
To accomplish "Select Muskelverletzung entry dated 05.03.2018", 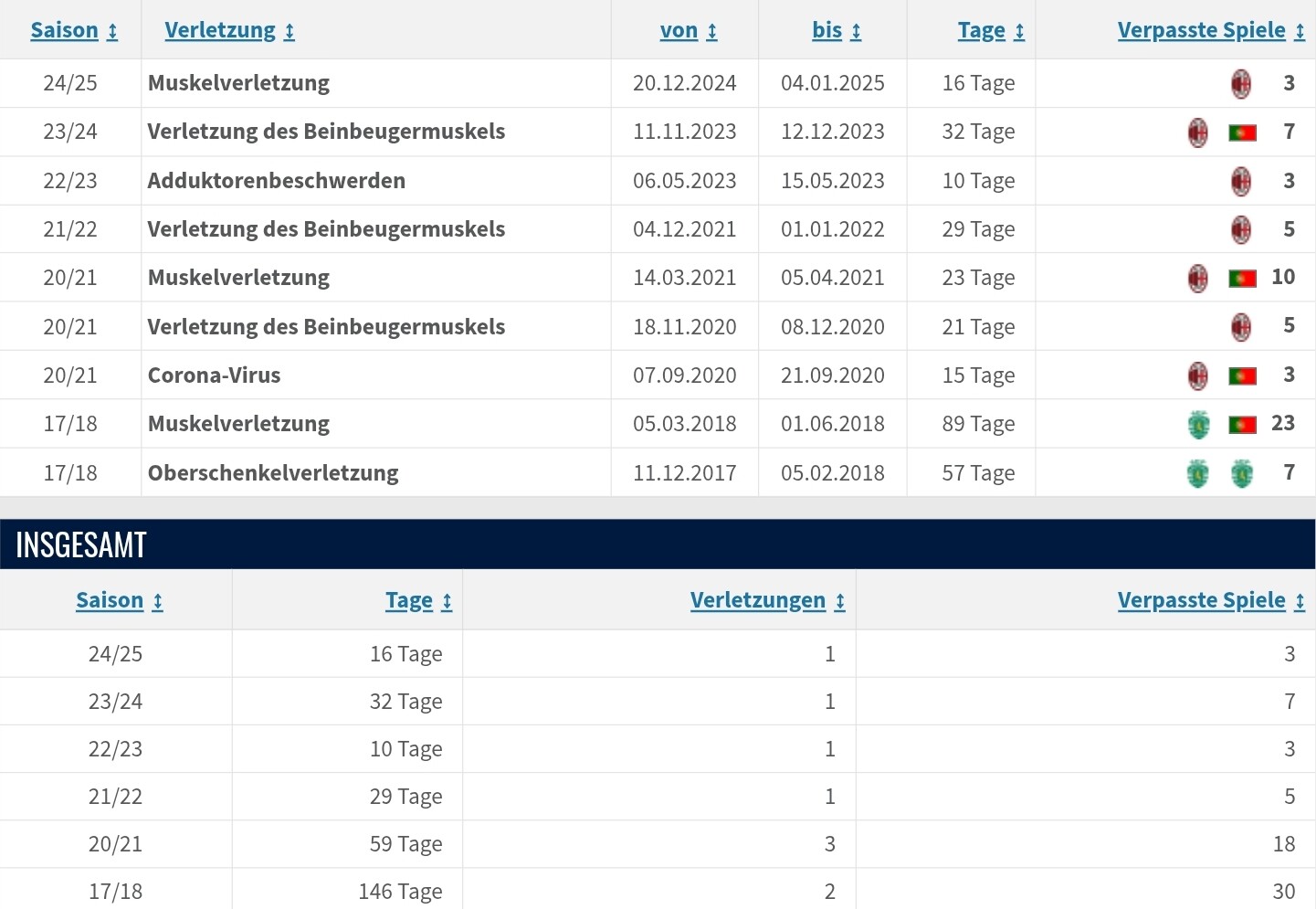I will [238, 424].
